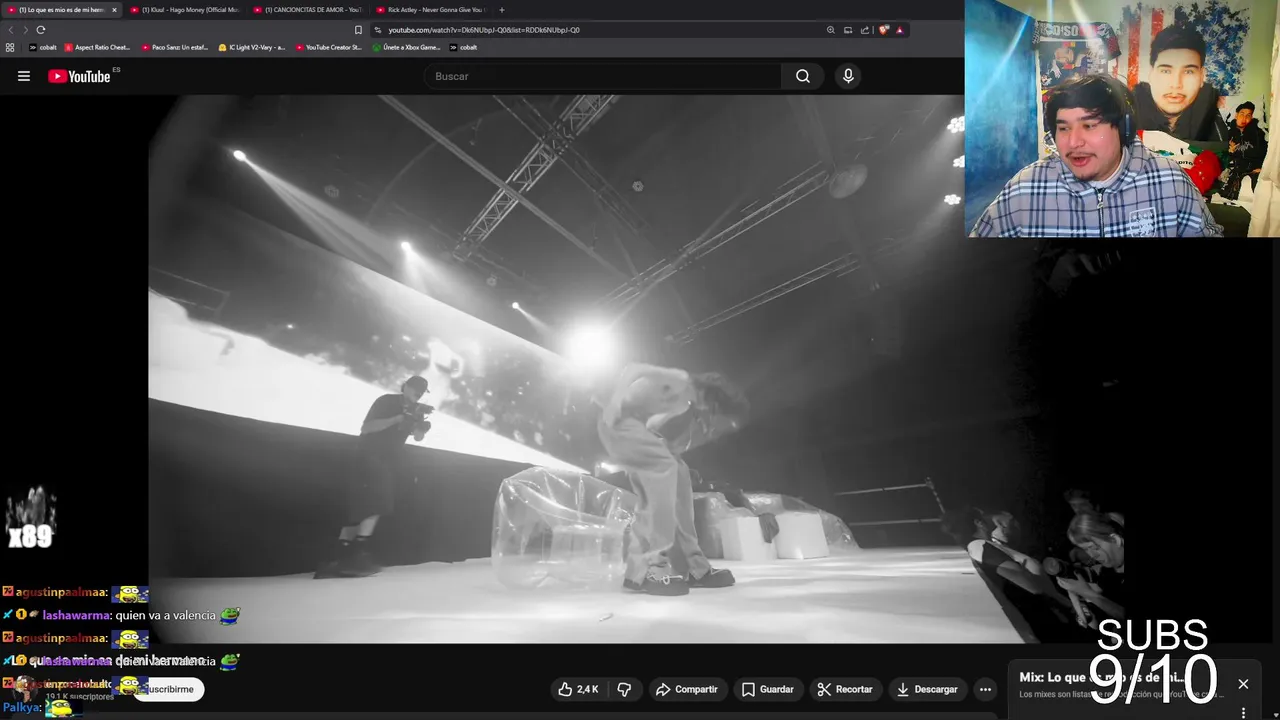
Task: Open zoom magnifier in address bar
Action: [x=830, y=30]
